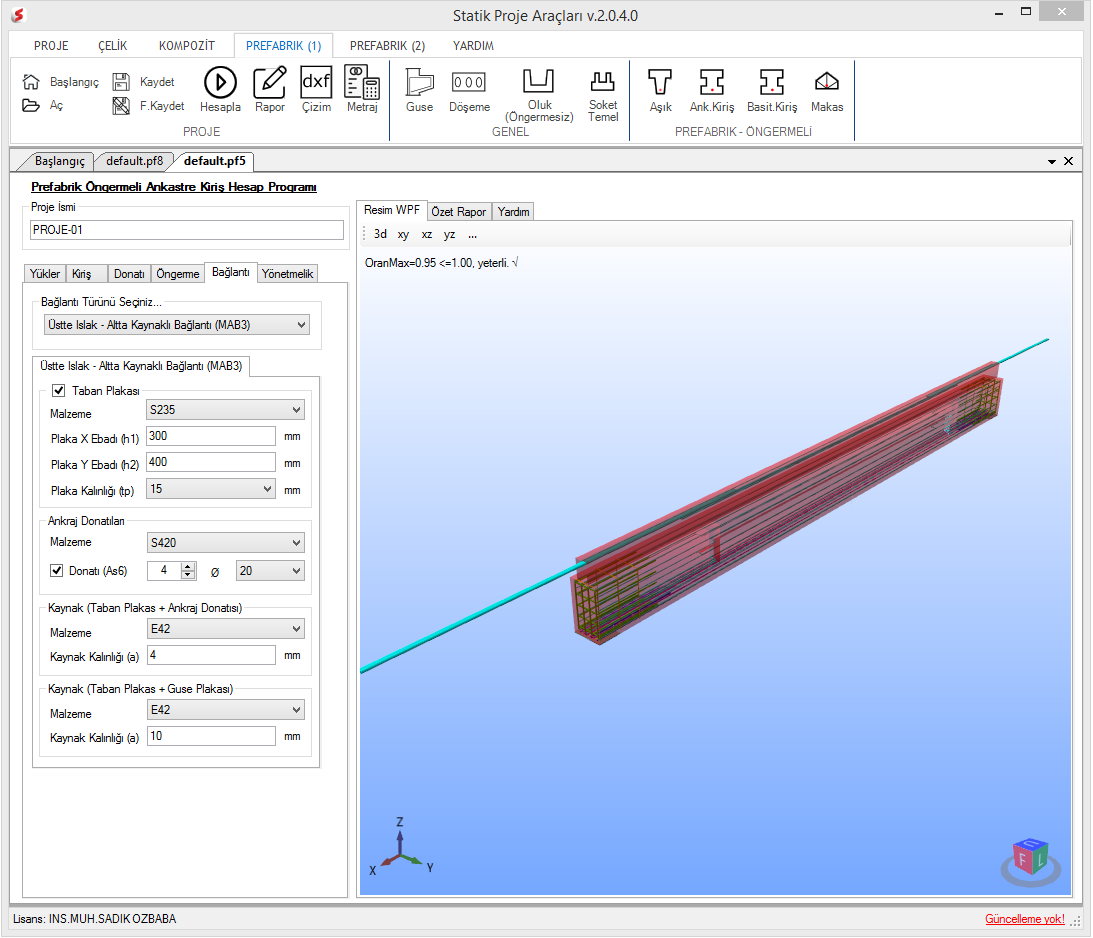Select the Soket Temel foundation tool
Screen dimensions: 1093x938
point(603,81)
